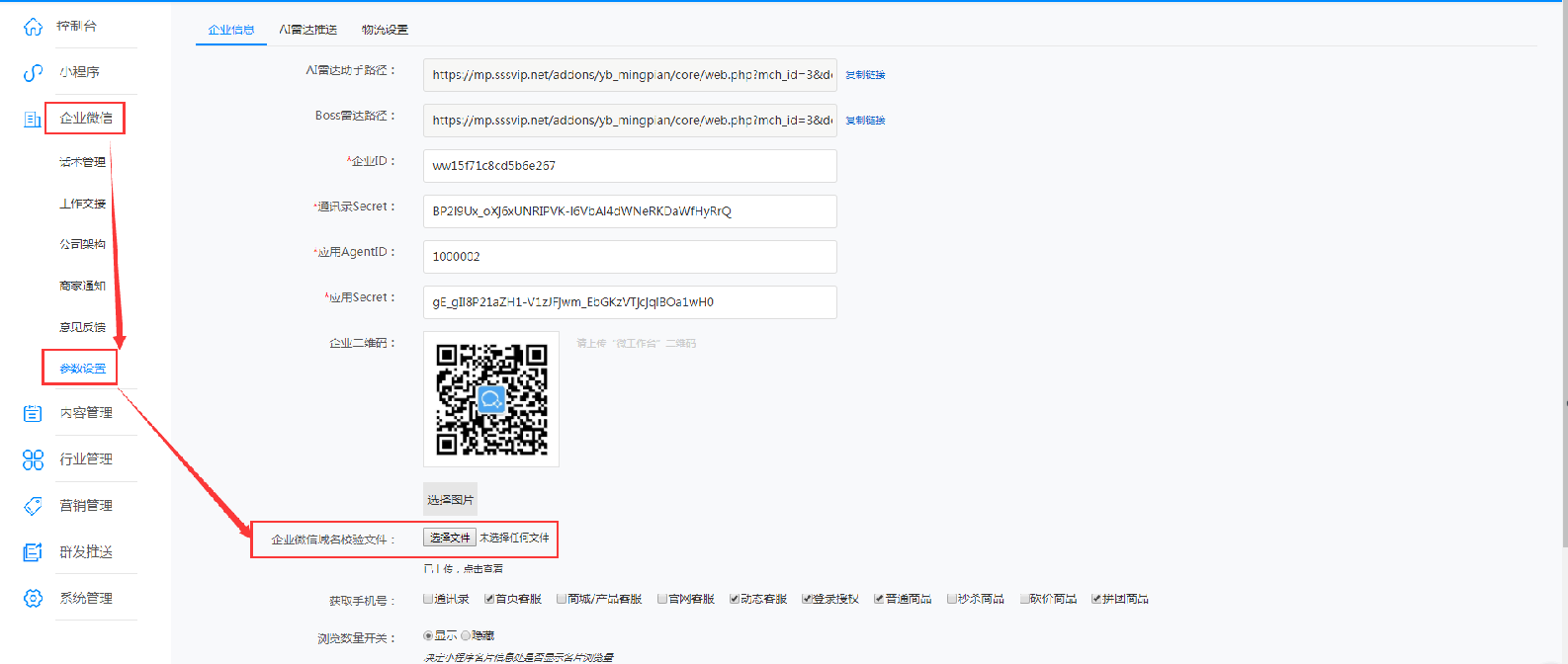Open 商家通知 submenu item
The image size is (1568, 664).
pyautogui.click(x=82, y=286)
